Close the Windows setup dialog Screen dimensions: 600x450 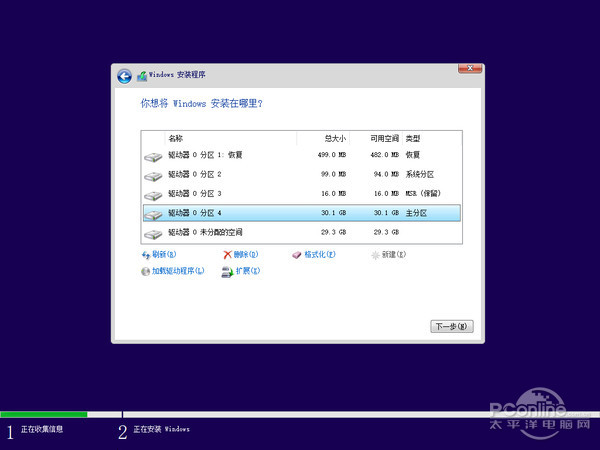pos(470,68)
